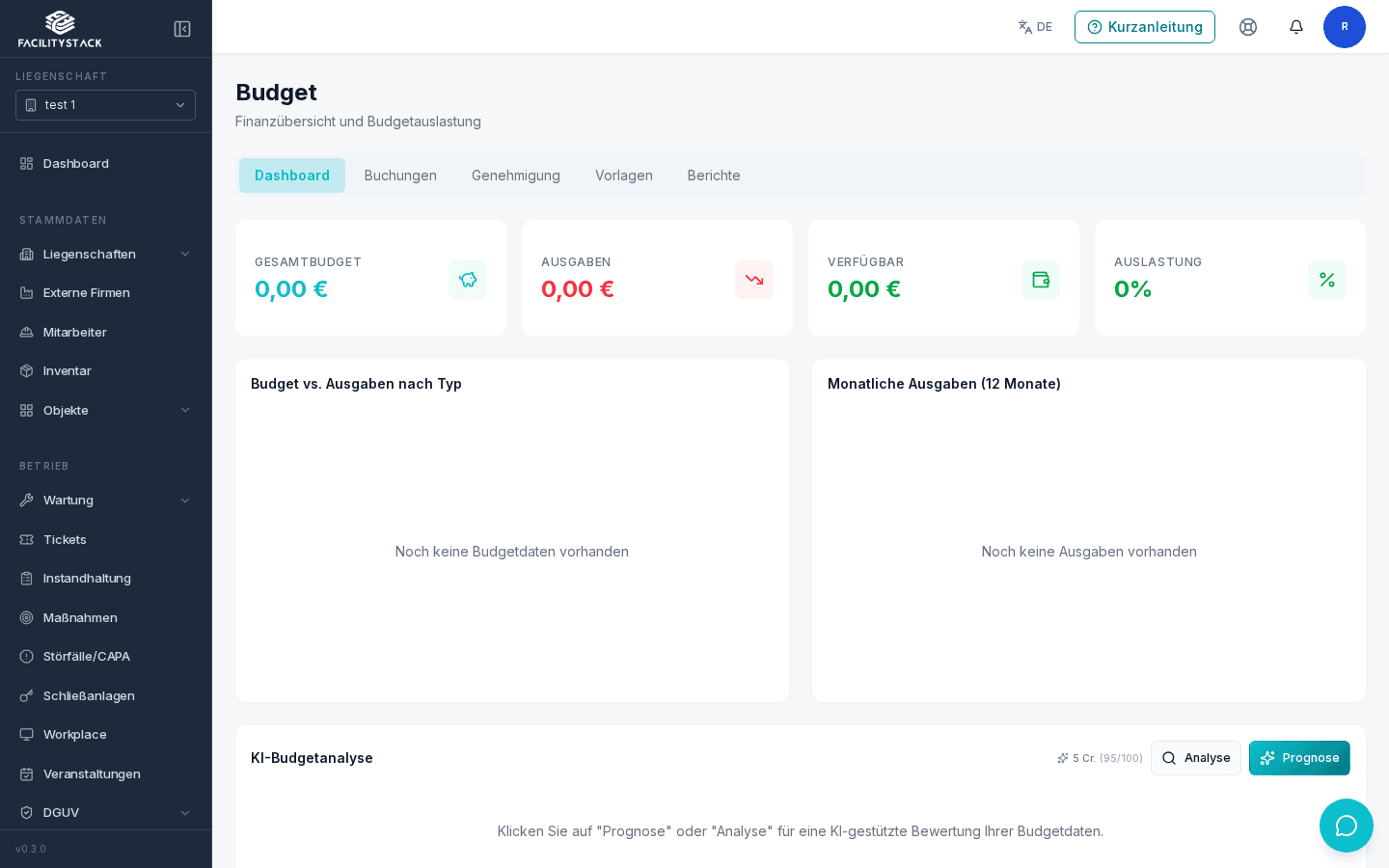Viewport: 1389px width, 868px height.
Task: Open Tickets from the sidebar
Action: (x=106, y=539)
